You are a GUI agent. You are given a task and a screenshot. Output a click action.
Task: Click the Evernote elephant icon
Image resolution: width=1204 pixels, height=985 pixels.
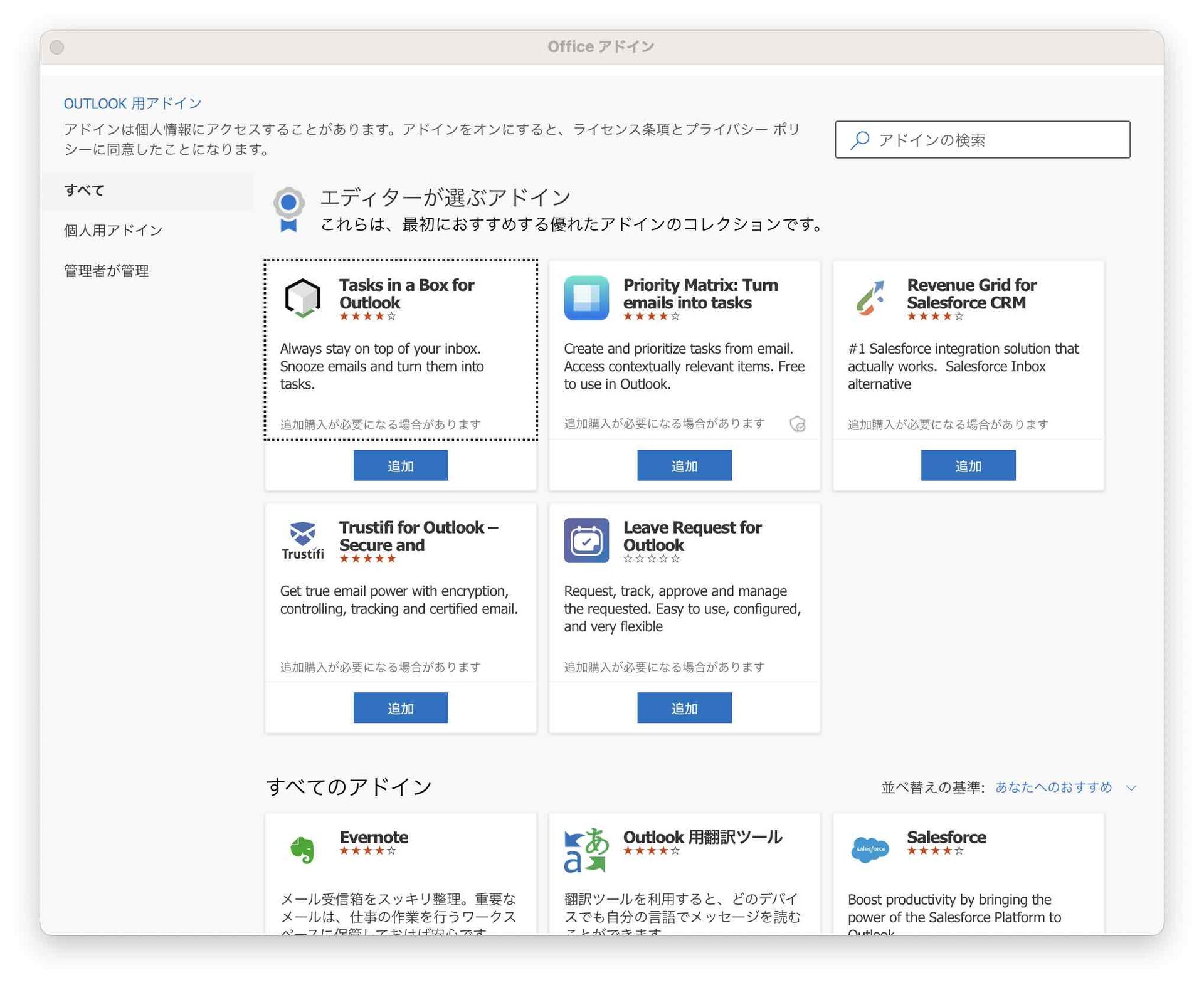click(x=302, y=850)
